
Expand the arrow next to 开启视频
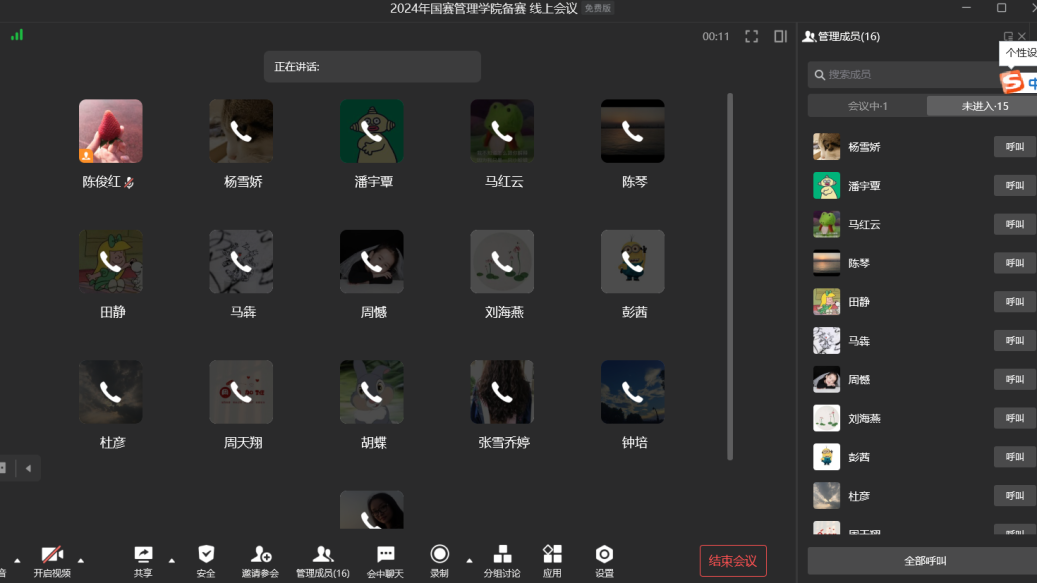(81, 560)
